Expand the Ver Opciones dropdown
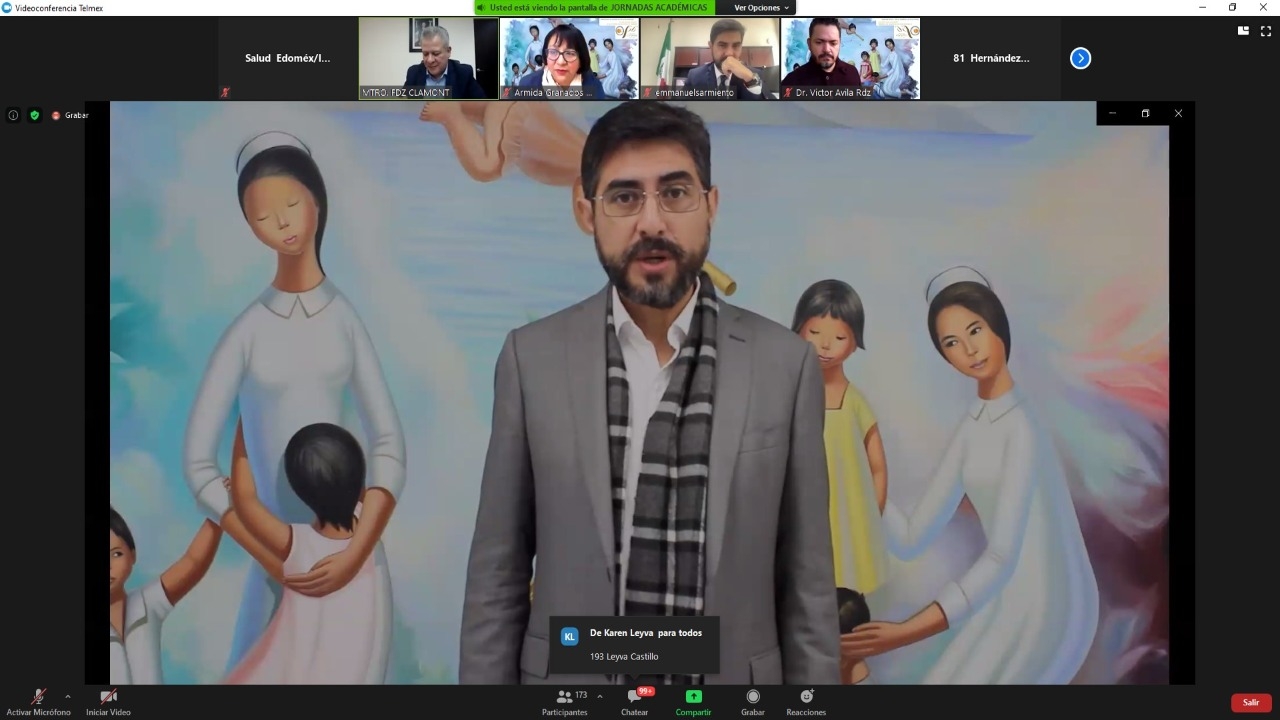The width and height of the screenshot is (1280, 720). click(761, 8)
